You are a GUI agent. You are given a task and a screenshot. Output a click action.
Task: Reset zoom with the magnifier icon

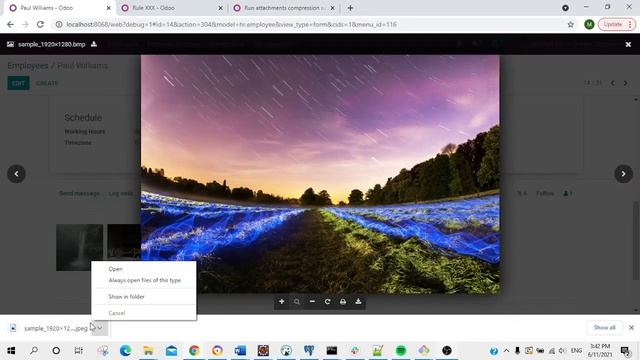pyautogui.click(x=297, y=302)
